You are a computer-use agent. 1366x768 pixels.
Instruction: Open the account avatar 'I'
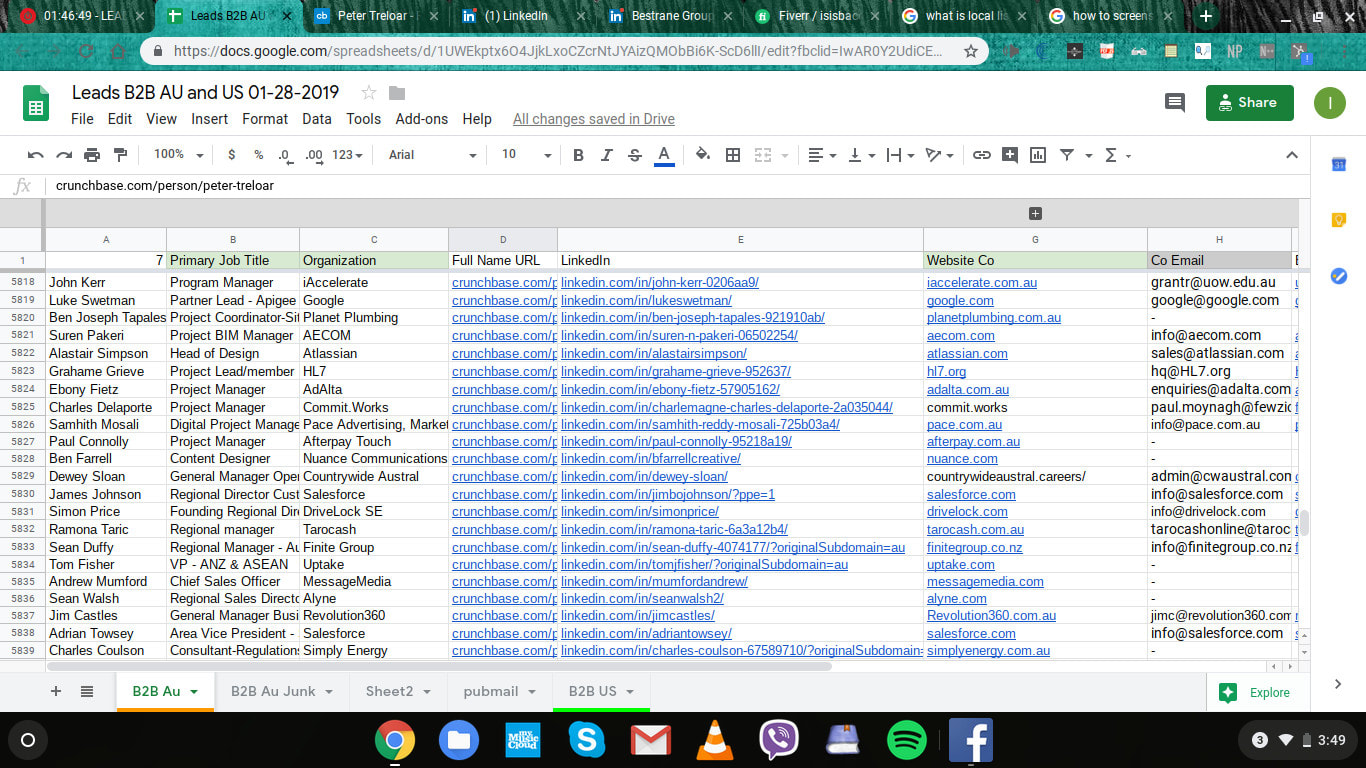(1330, 102)
